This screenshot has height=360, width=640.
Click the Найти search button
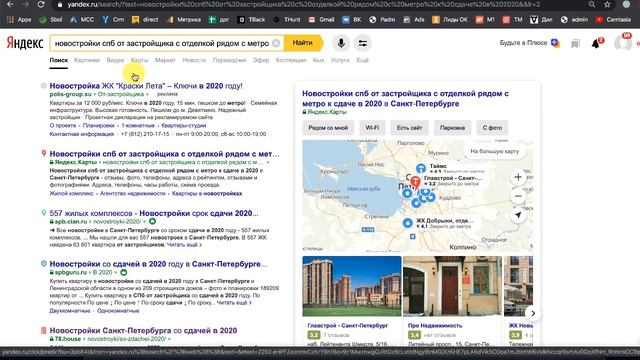coord(303,43)
